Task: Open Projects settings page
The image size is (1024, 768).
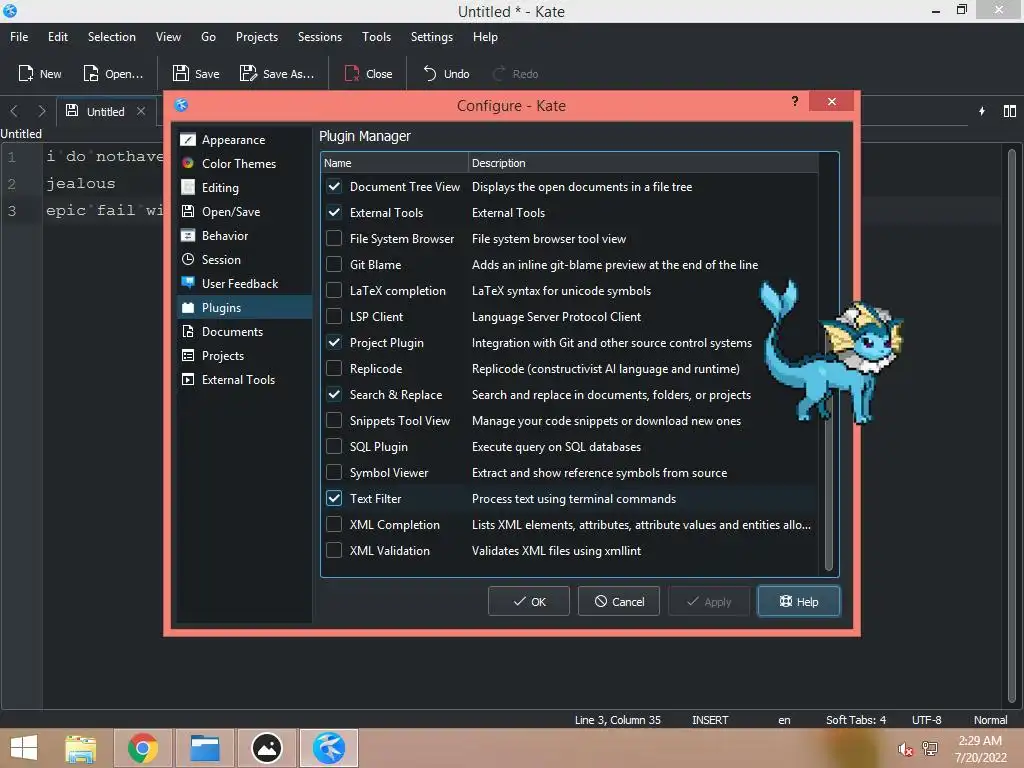Action: click(244, 356)
